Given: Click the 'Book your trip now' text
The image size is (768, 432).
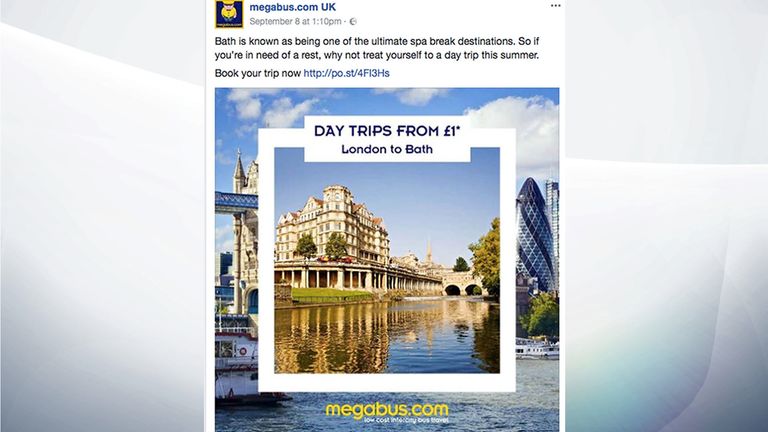Looking at the screenshot, I should pos(258,73).
